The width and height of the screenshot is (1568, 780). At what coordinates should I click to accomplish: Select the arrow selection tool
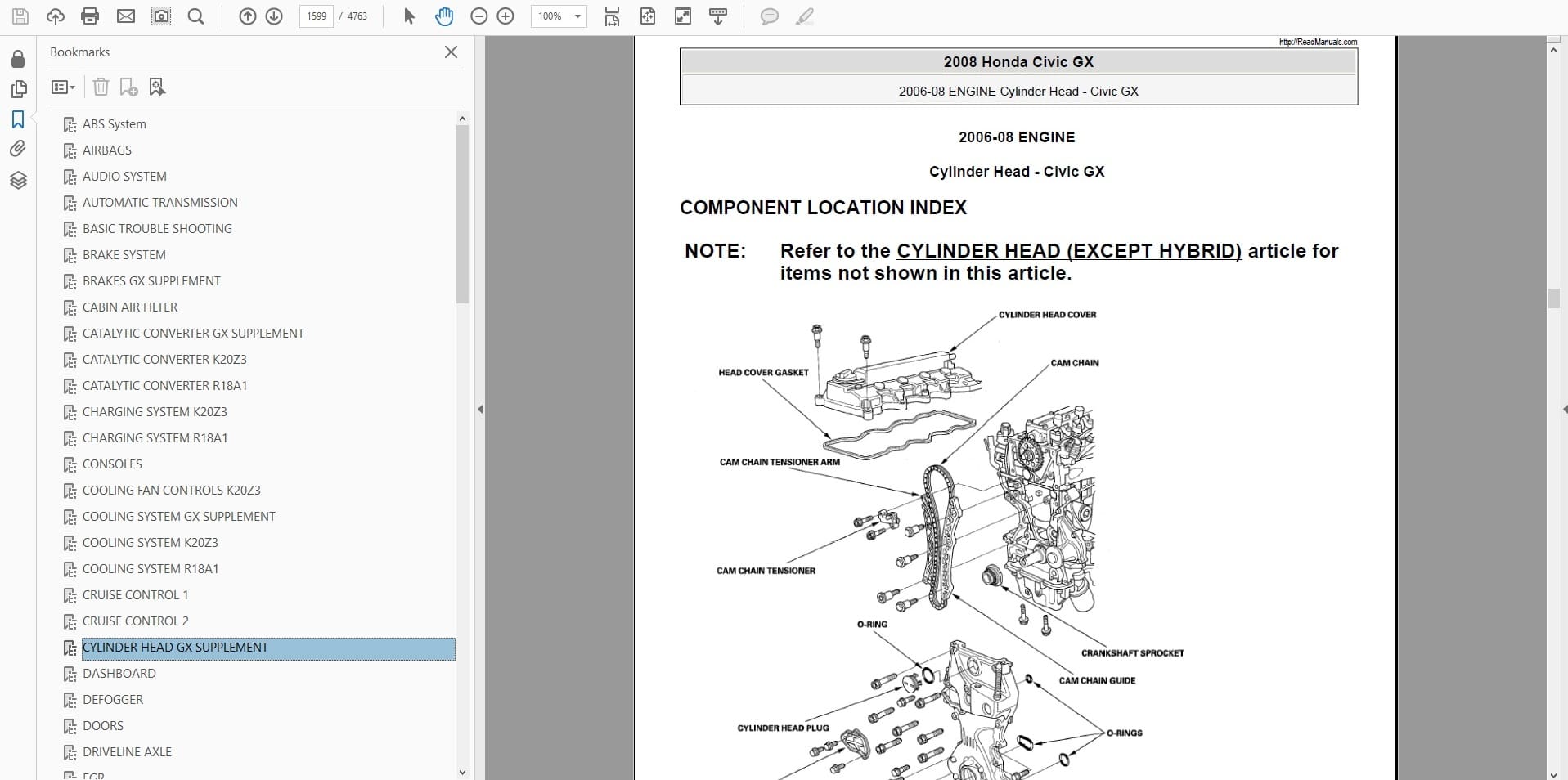tap(410, 16)
